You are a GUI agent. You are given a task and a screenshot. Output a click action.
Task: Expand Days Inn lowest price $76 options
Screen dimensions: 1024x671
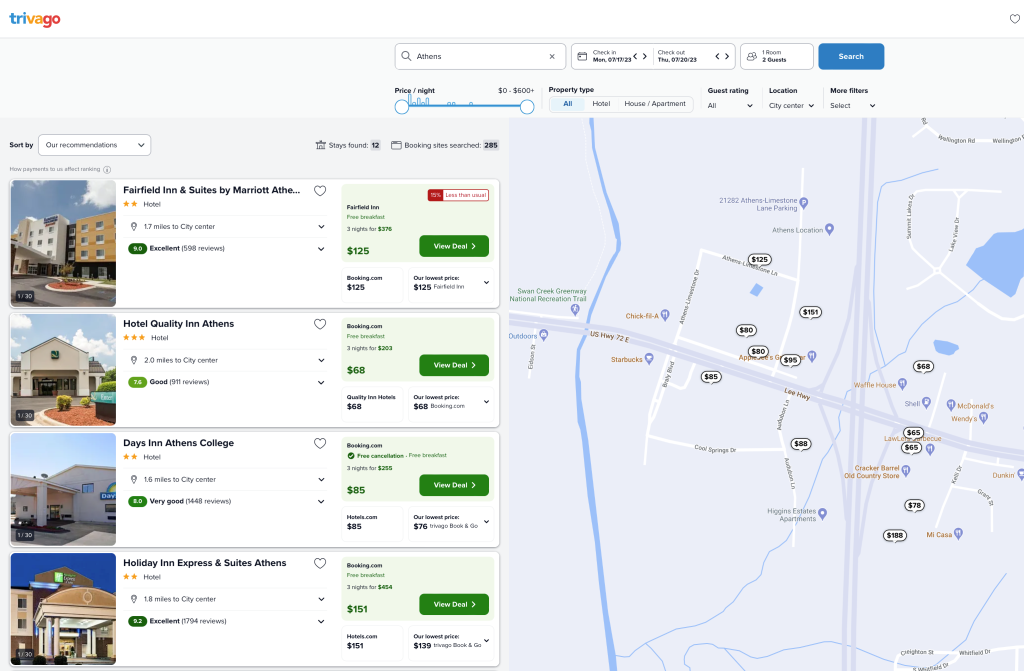click(451, 523)
